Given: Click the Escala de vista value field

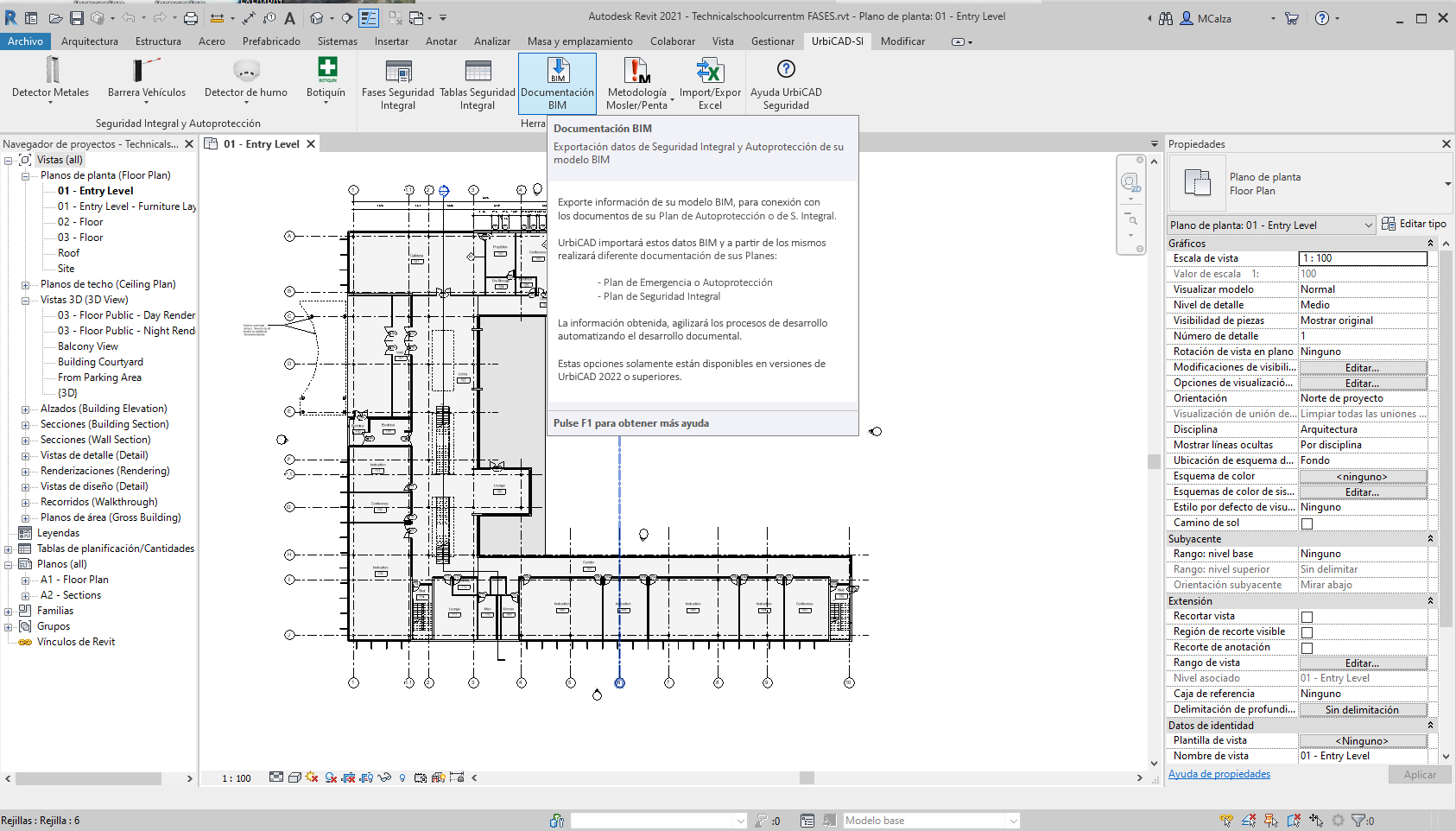Looking at the screenshot, I should coord(1363,258).
